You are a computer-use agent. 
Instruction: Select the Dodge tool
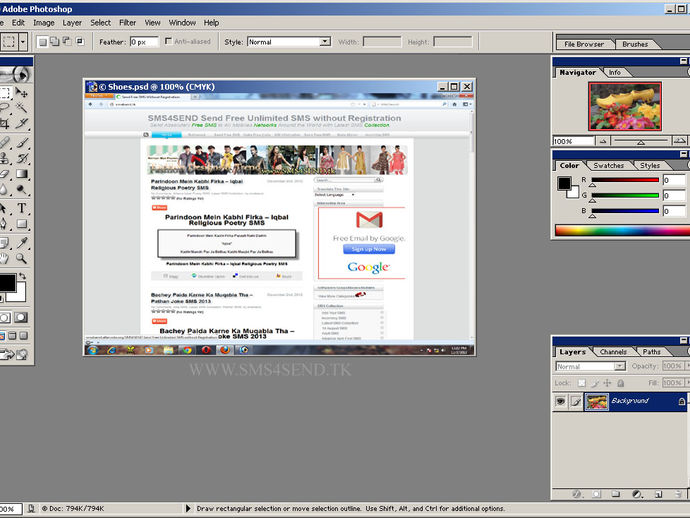21,190
